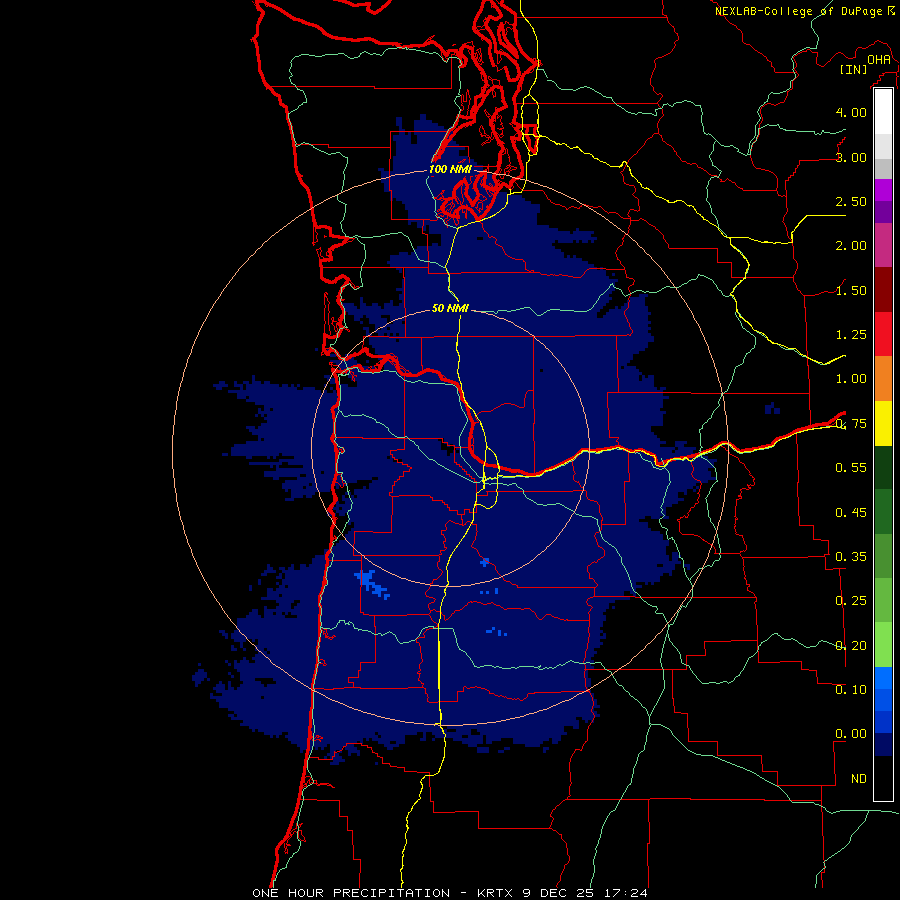
Task: Click the 3.00 legend value
Action: pyautogui.click(x=851, y=157)
